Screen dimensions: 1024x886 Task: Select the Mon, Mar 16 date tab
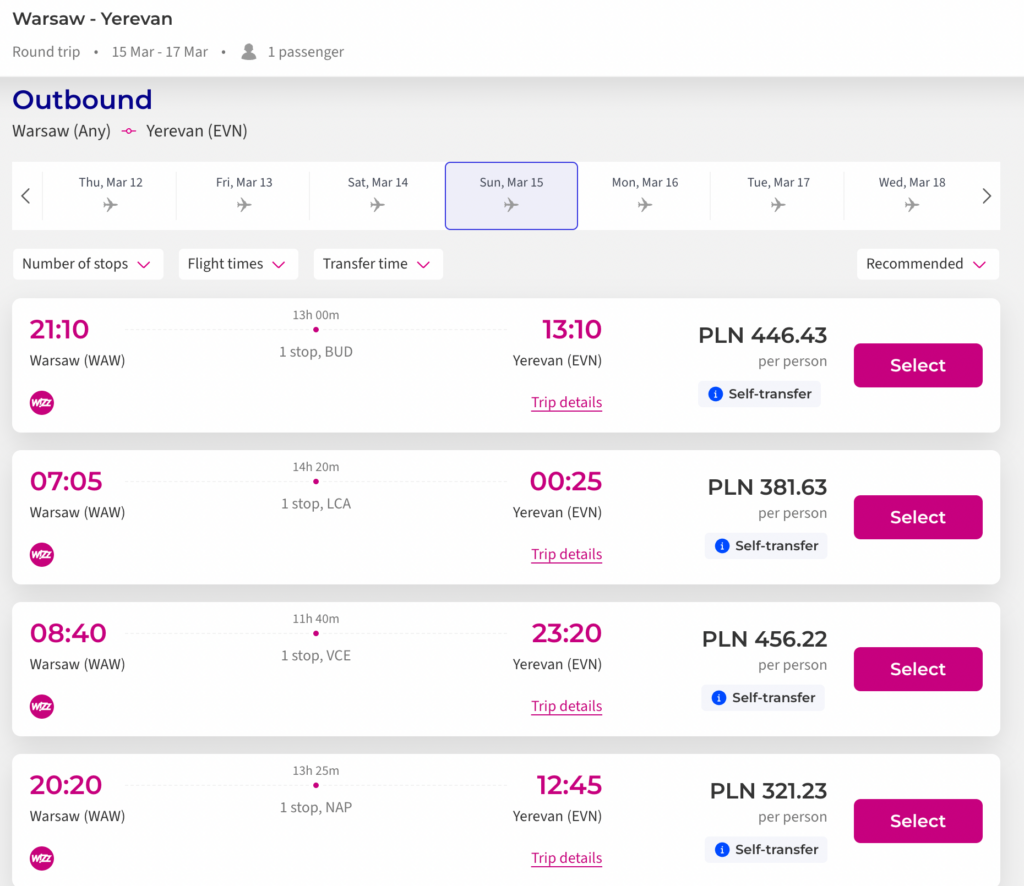pos(644,196)
